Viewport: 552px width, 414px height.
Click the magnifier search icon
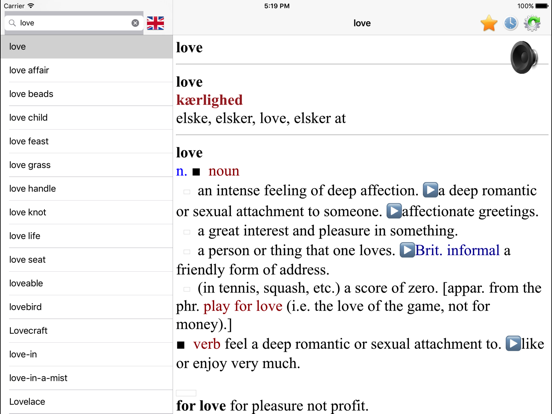(12, 23)
